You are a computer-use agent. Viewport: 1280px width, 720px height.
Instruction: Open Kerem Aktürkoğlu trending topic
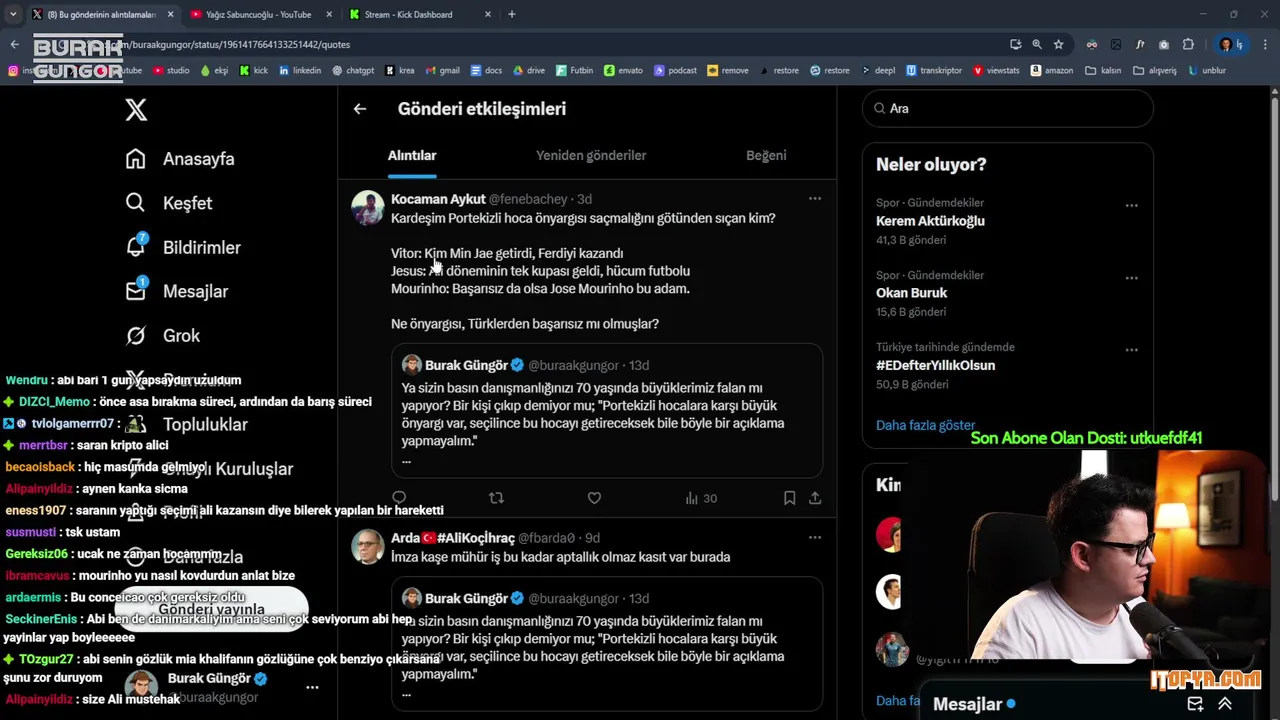point(930,221)
